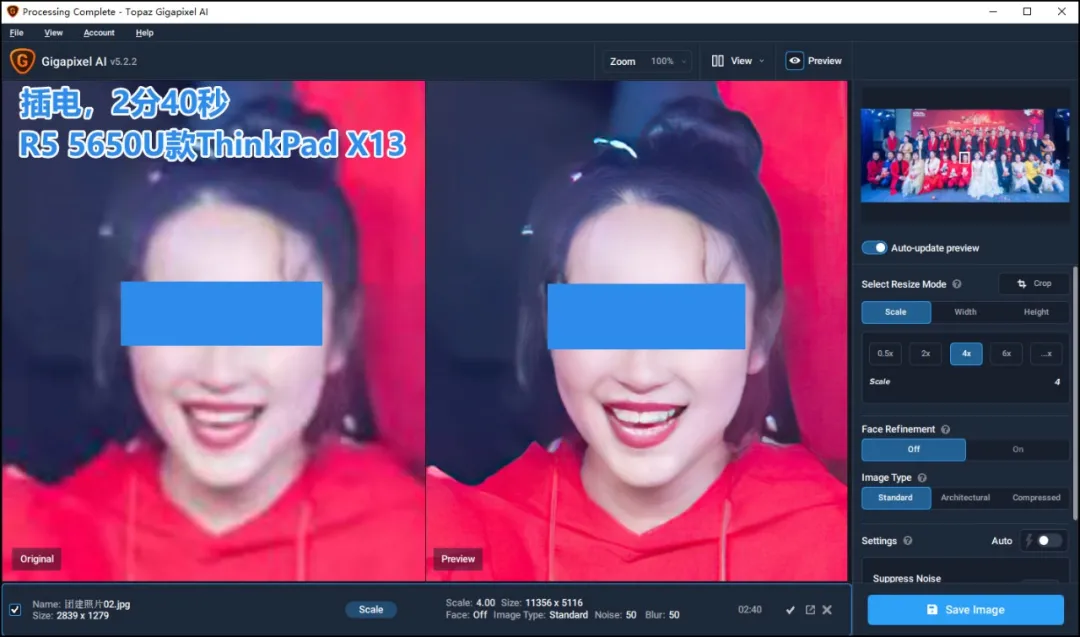Open the File menu

click(17, 32)
